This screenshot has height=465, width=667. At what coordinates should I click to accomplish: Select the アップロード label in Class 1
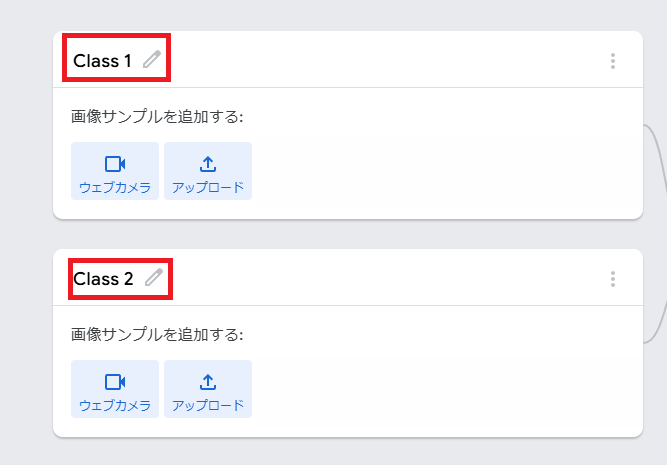208,188
